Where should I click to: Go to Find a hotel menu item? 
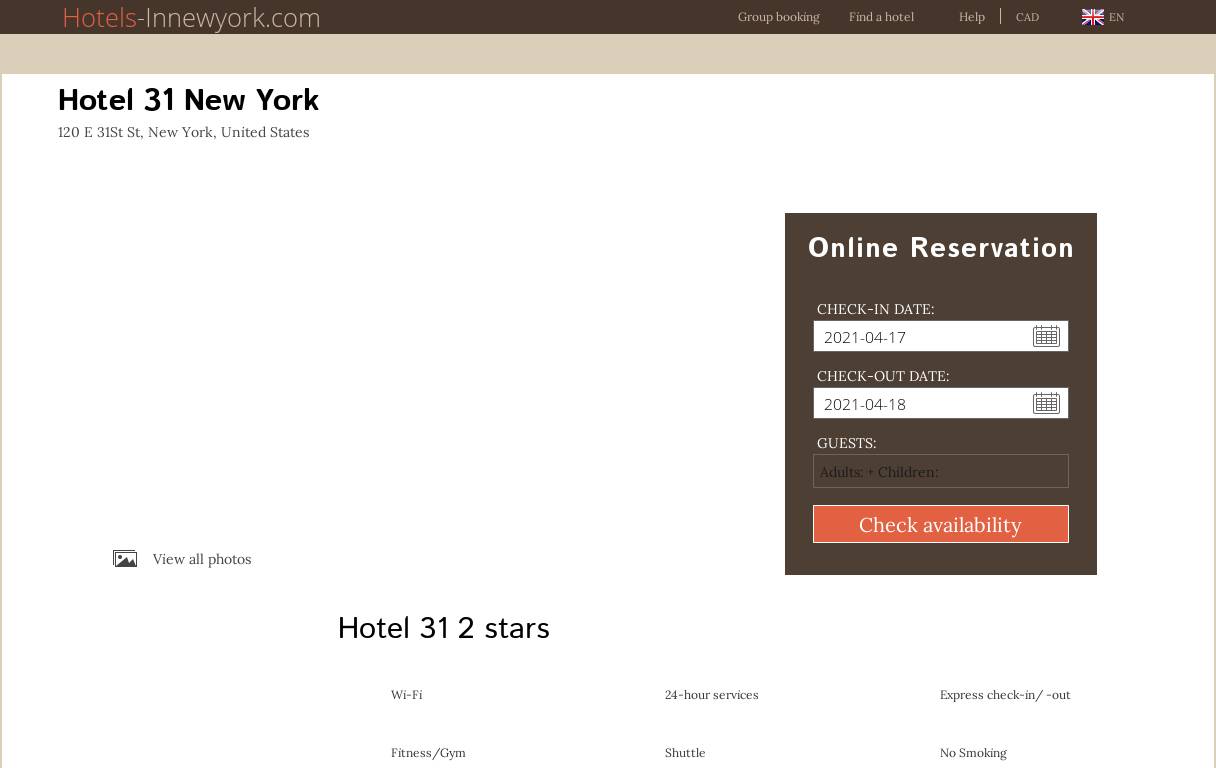[x=881, y=17]
